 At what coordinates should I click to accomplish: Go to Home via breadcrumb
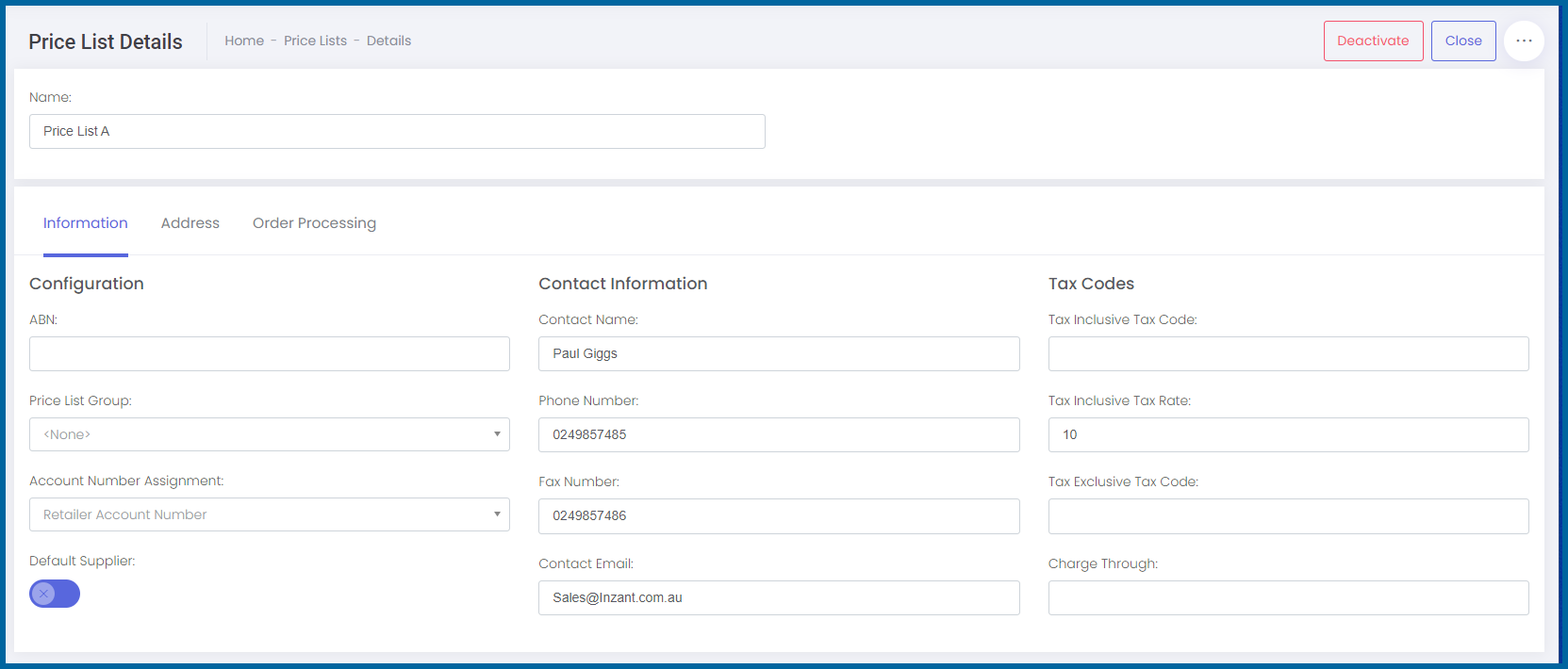pyautogui.click(x=244, y=41)
